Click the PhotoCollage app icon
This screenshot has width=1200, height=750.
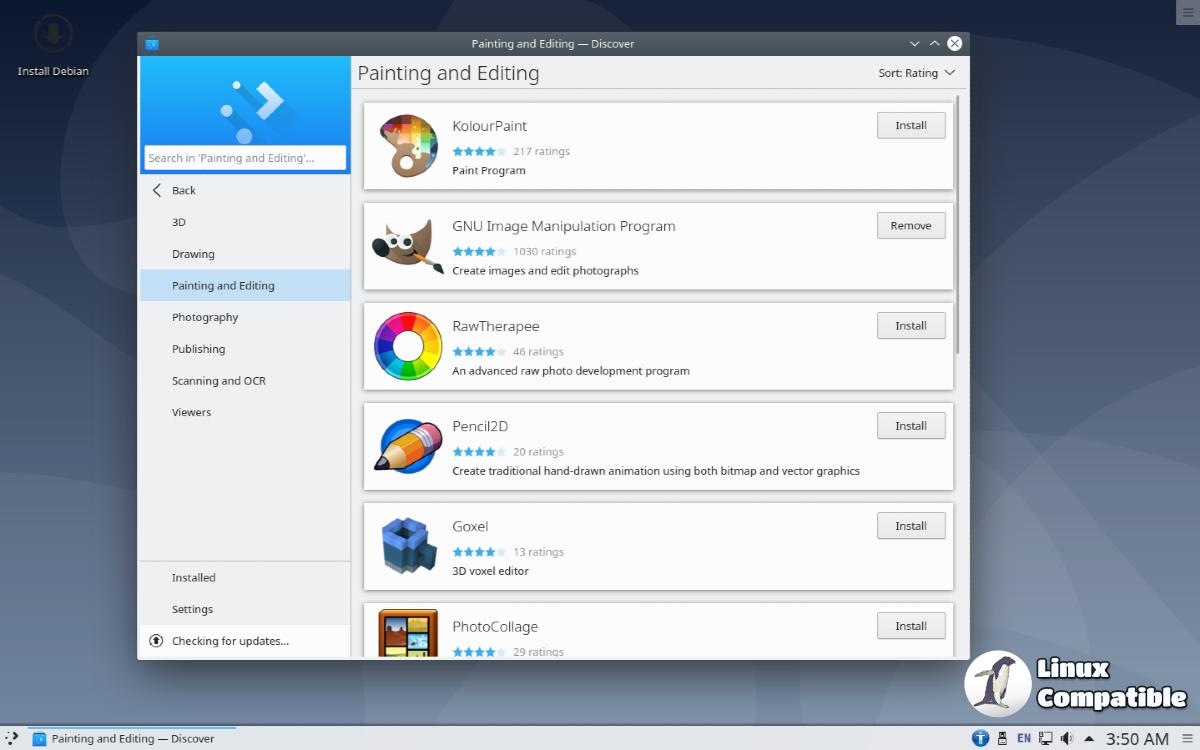point(408,634)
